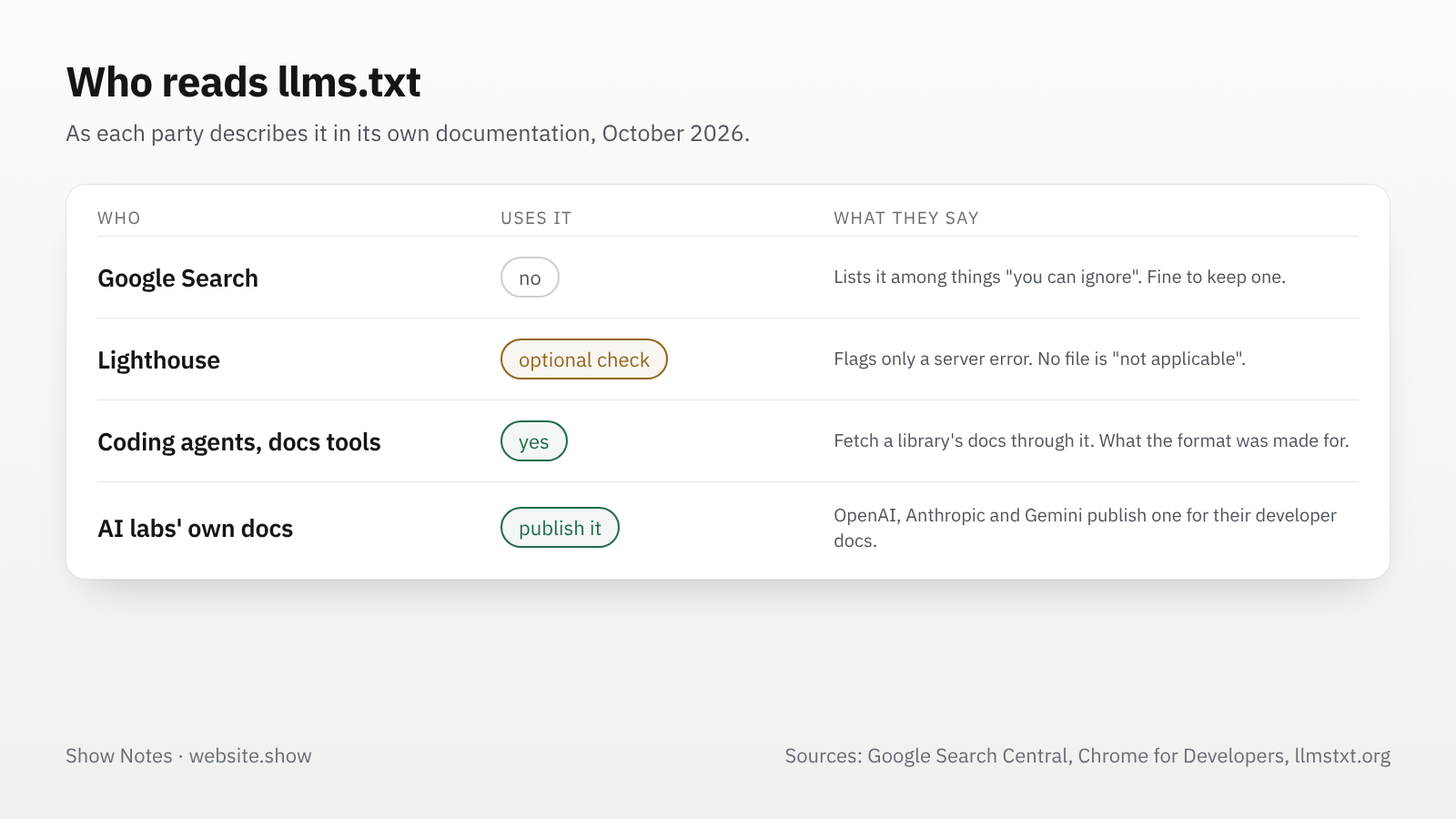Viewport: 1456px width, 819px height.
Task: Click the 'Flags only a server error' text
Action: point(1039,359)
